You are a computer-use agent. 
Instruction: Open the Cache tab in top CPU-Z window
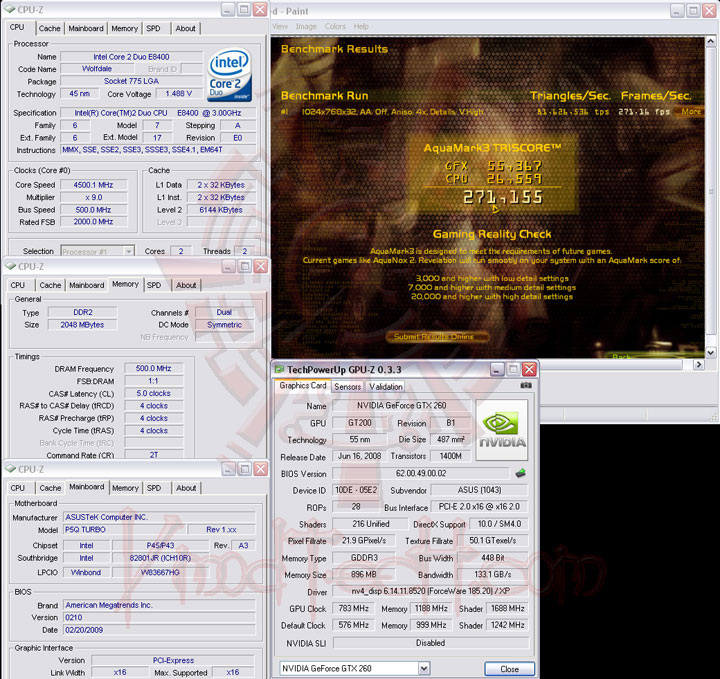pyautogui.click(x=50, y=28)
